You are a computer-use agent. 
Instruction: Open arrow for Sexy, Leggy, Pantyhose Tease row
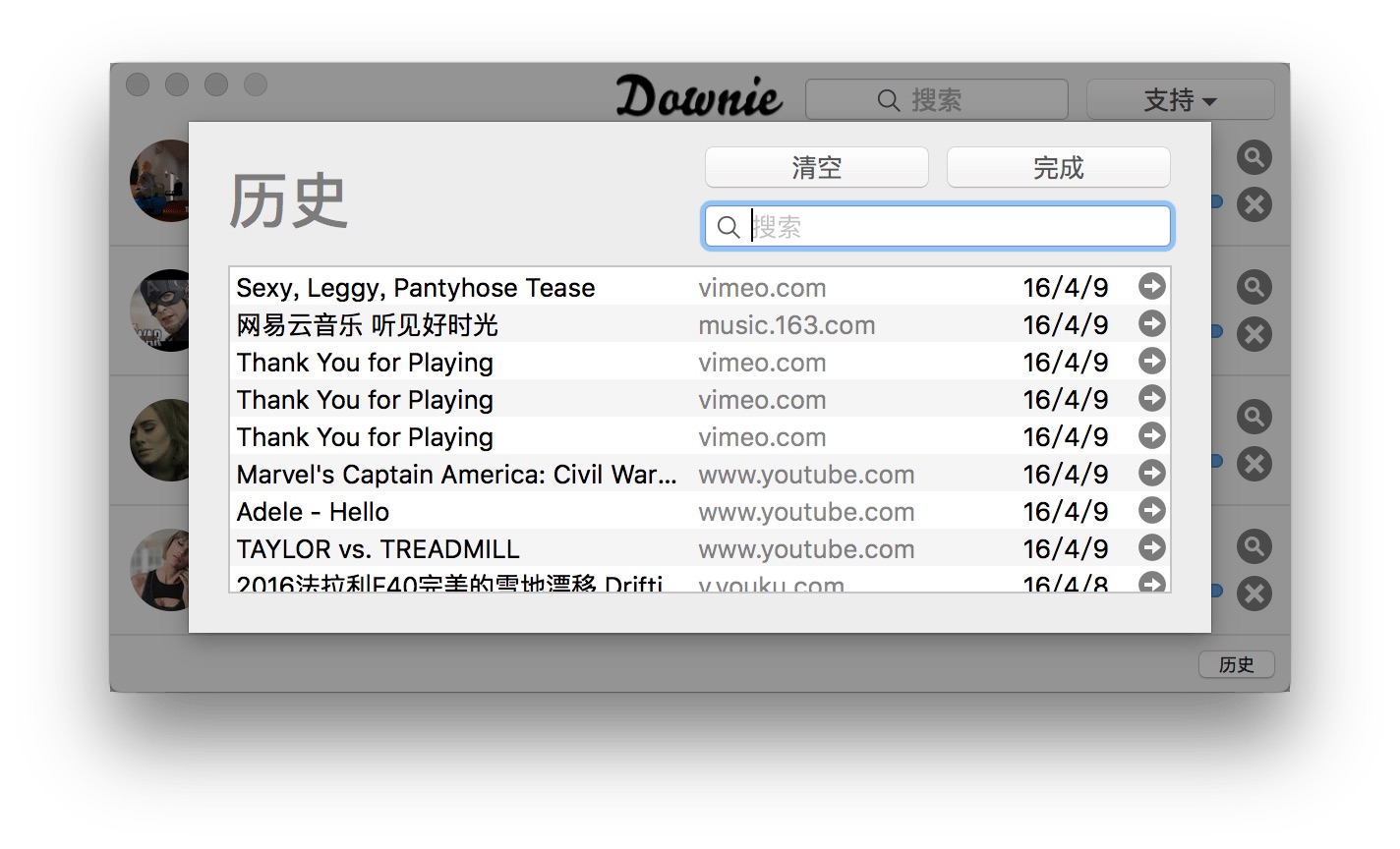tap(1151, 286)
